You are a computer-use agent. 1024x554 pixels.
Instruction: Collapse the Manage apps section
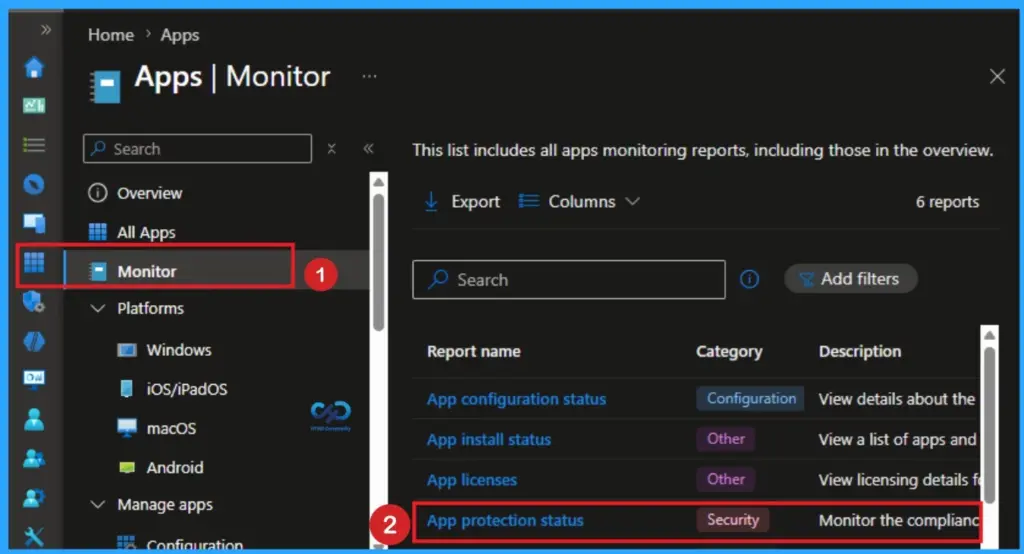(x=97, y=504)
